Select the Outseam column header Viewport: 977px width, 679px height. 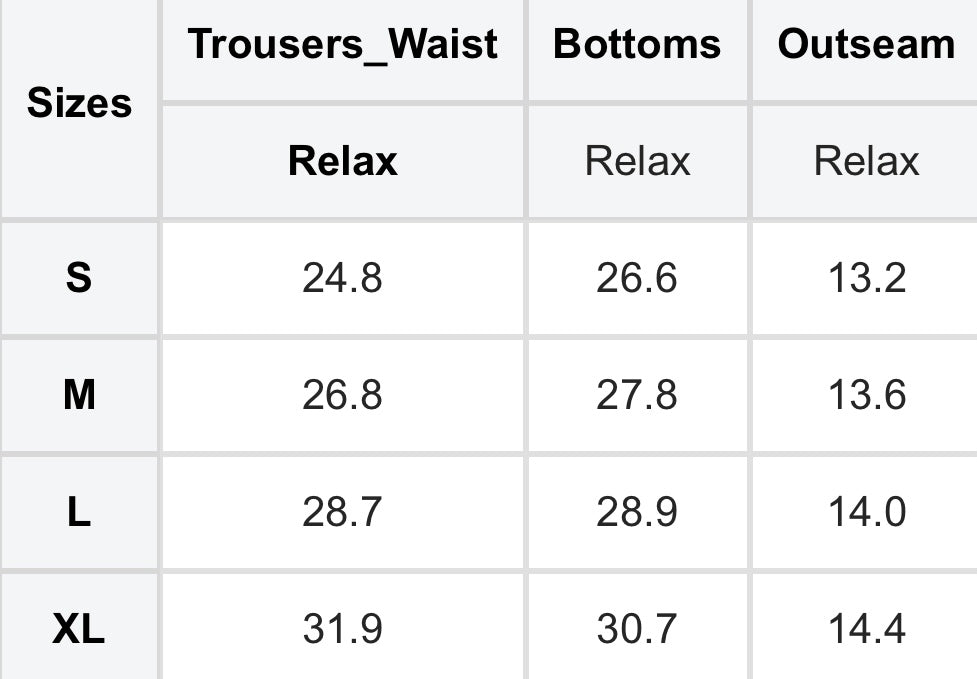[866, 45]
